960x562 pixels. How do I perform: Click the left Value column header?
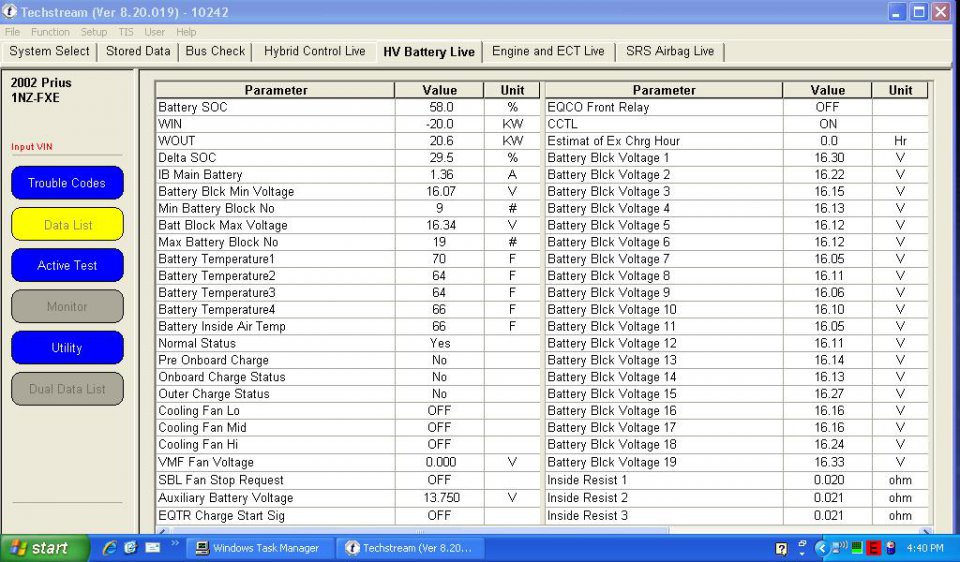click(440, 90)
